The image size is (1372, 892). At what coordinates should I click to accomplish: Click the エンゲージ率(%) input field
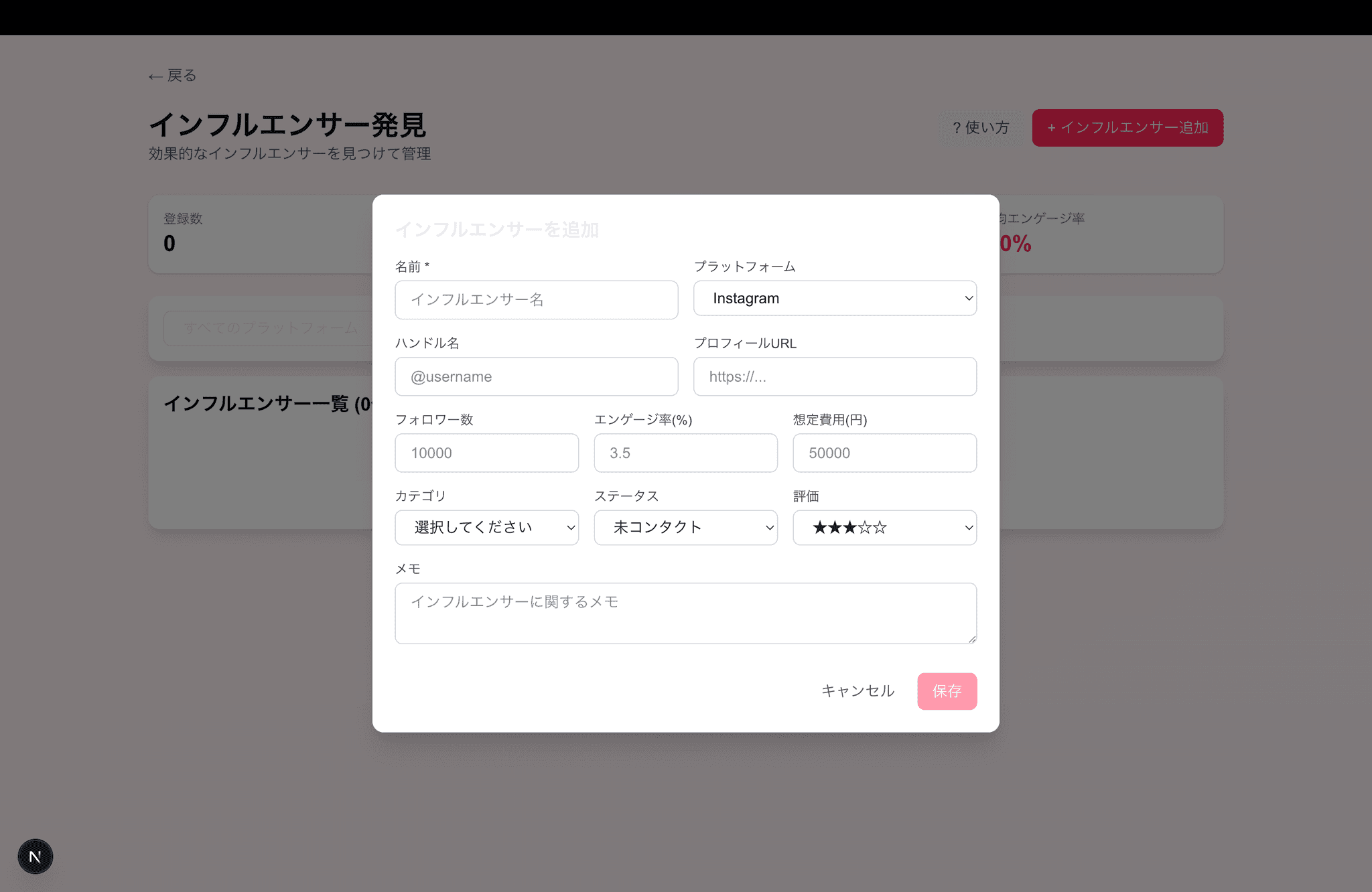685,453
